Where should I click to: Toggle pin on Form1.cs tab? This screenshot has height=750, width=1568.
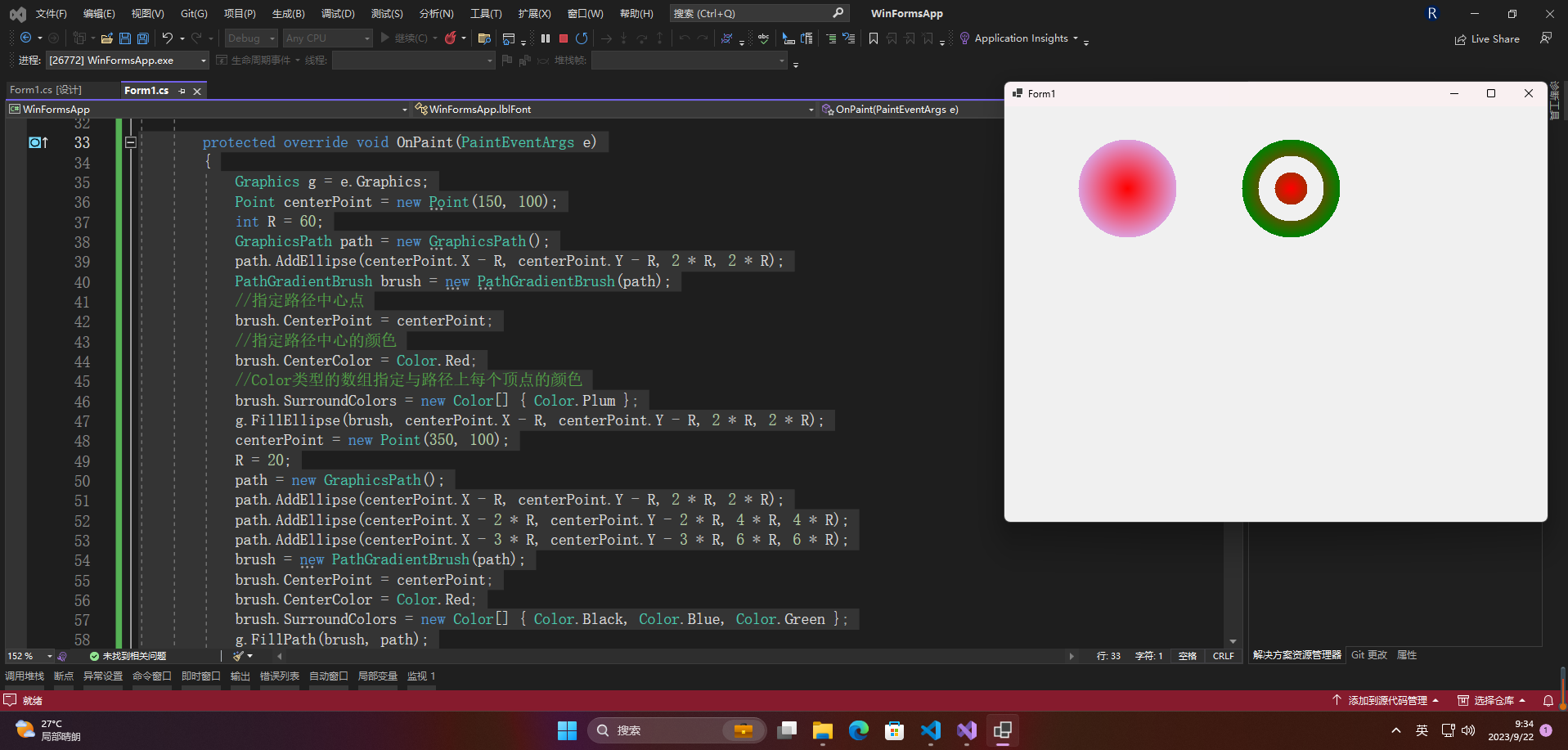click(x=182, y=91)
